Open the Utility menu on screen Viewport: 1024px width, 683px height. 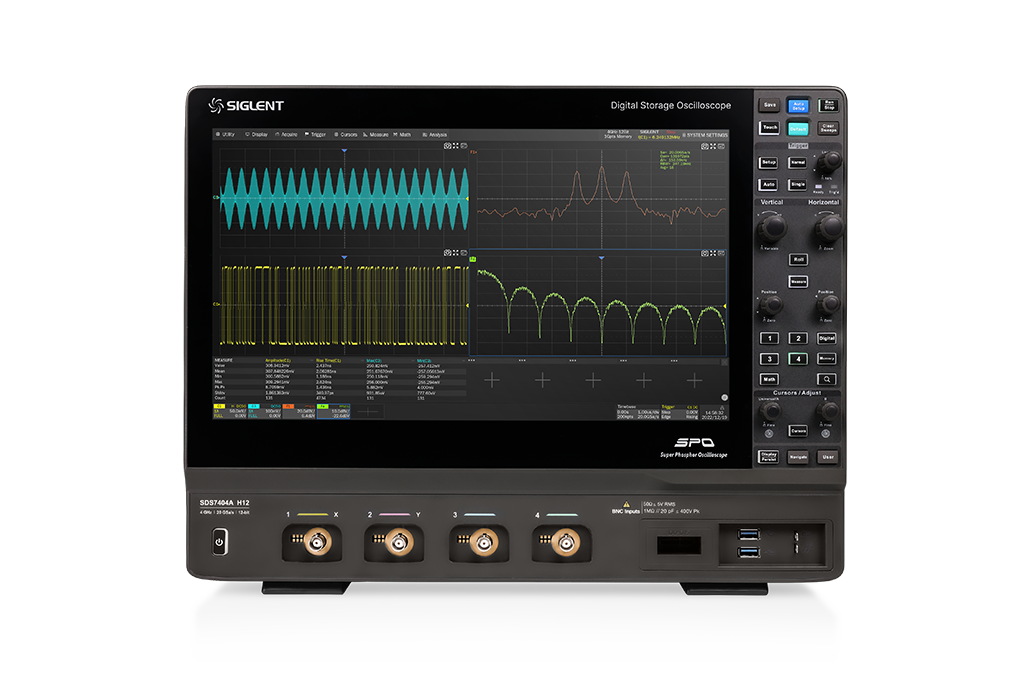225,134
